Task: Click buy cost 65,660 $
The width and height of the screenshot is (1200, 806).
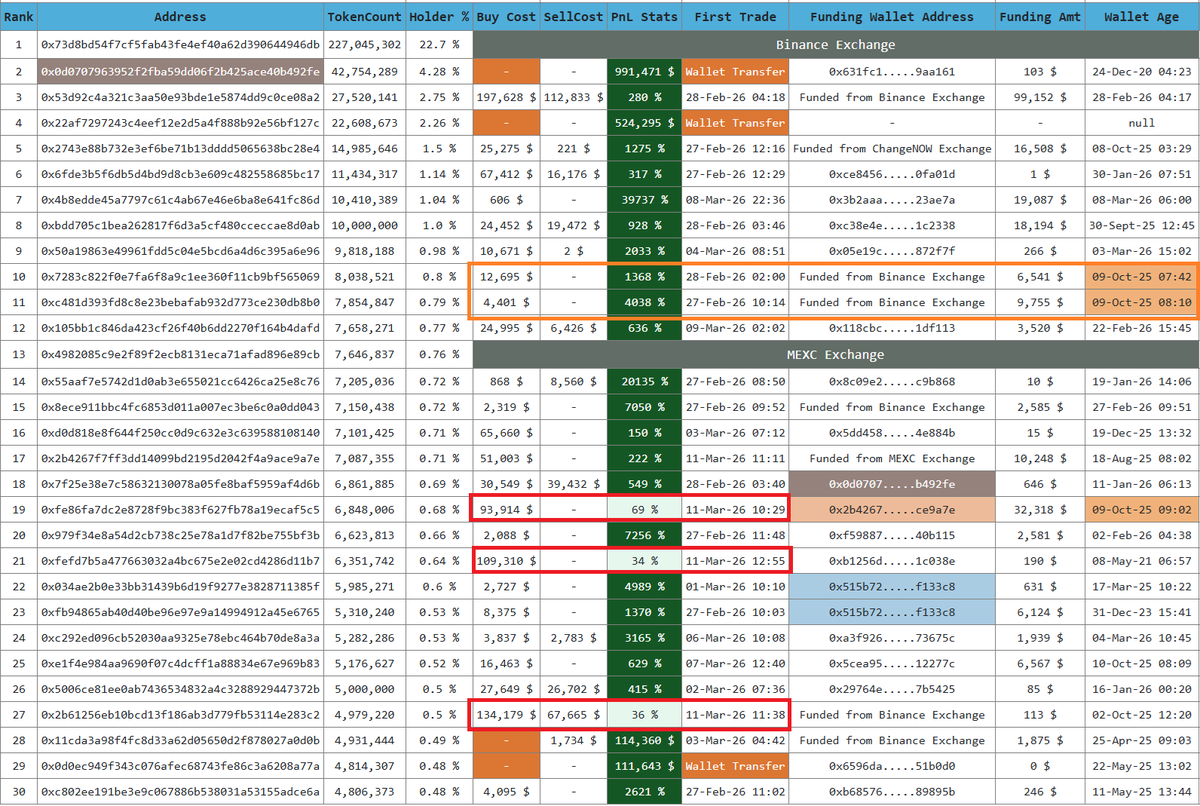Action: click(x=506, y=433)
